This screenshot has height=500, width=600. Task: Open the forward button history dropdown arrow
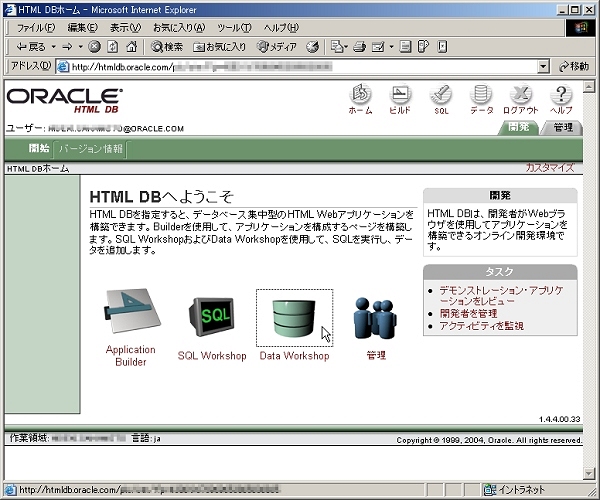[80, 47]
